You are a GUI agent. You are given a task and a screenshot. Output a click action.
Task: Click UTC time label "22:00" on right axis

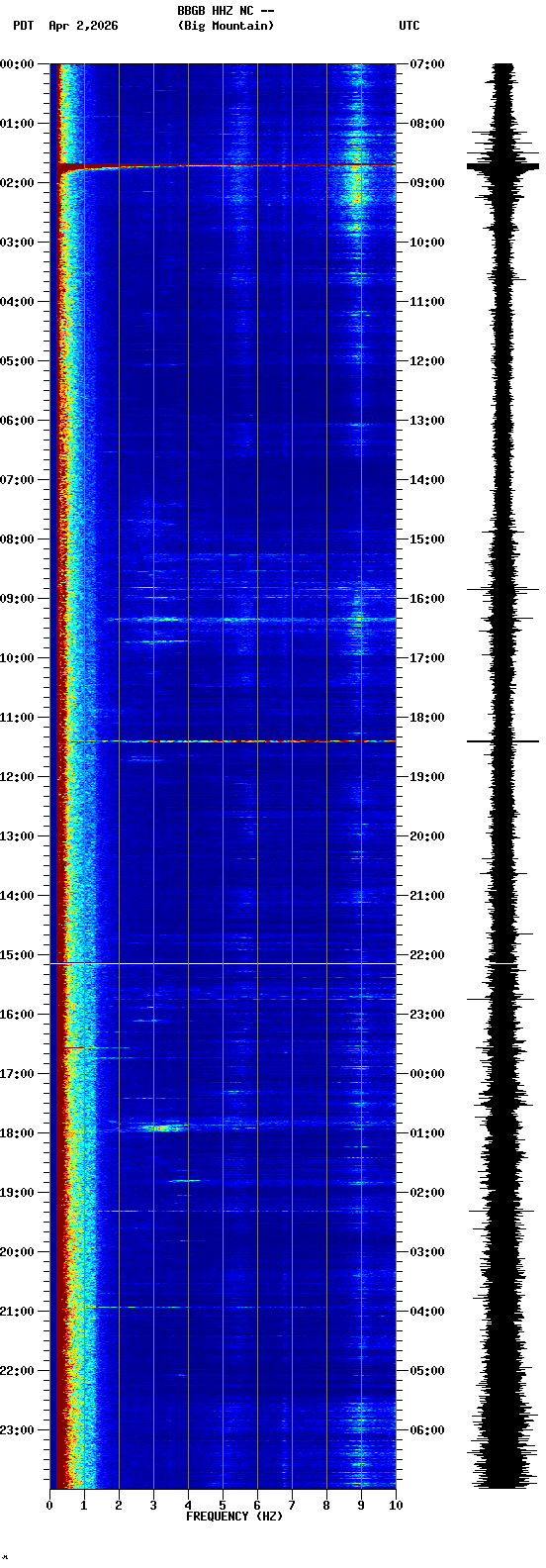[427, 955]
